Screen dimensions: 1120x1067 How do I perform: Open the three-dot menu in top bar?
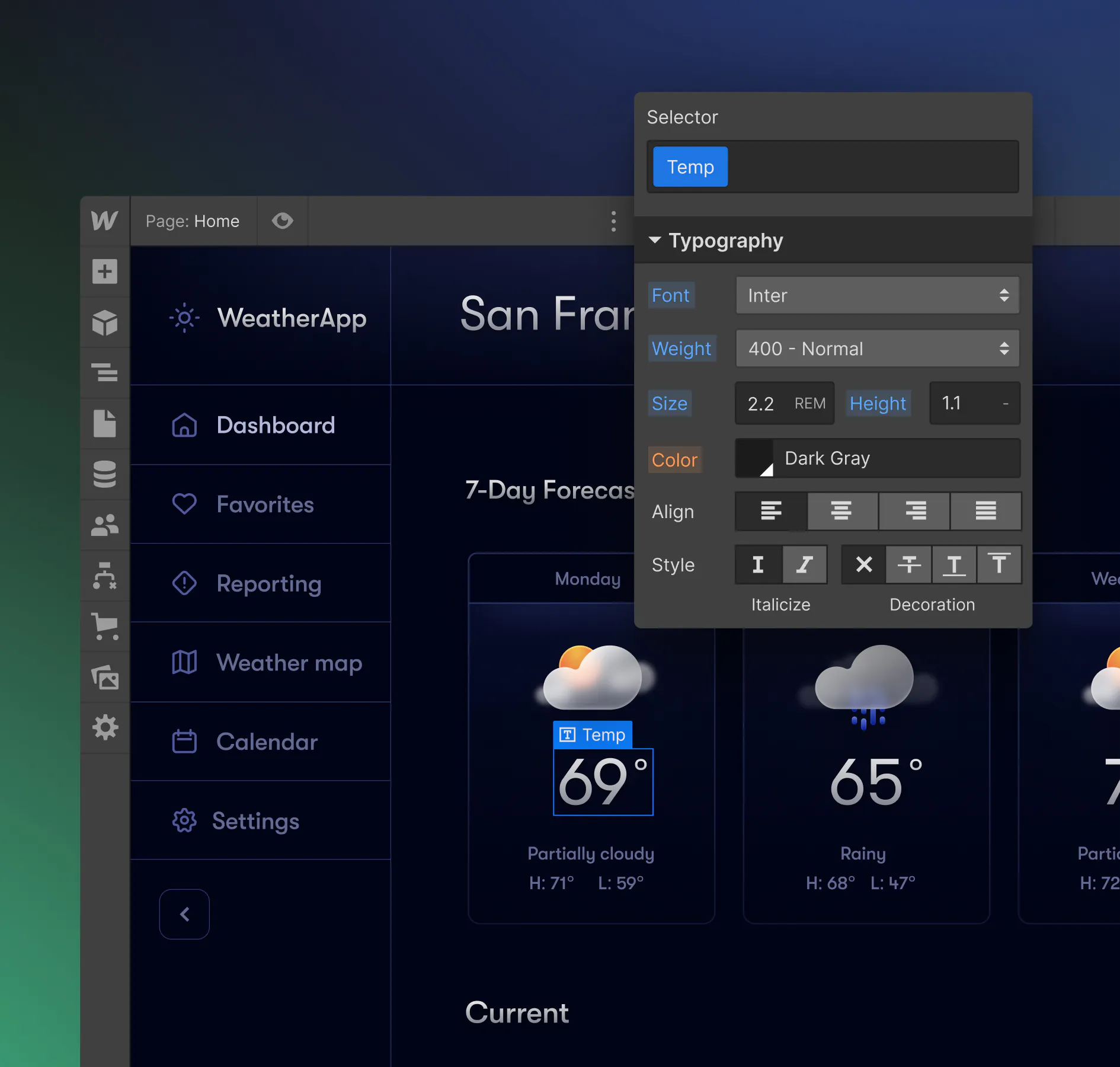pyautogui.click(x=613, y=221)
